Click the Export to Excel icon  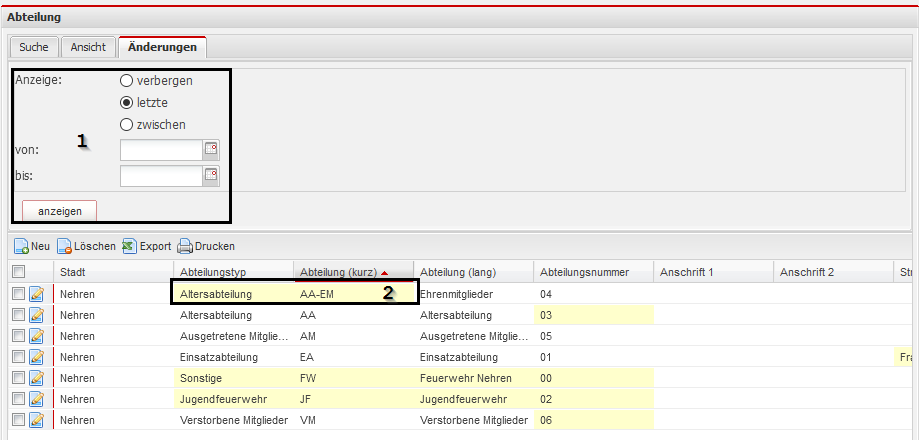coord(129,246)
